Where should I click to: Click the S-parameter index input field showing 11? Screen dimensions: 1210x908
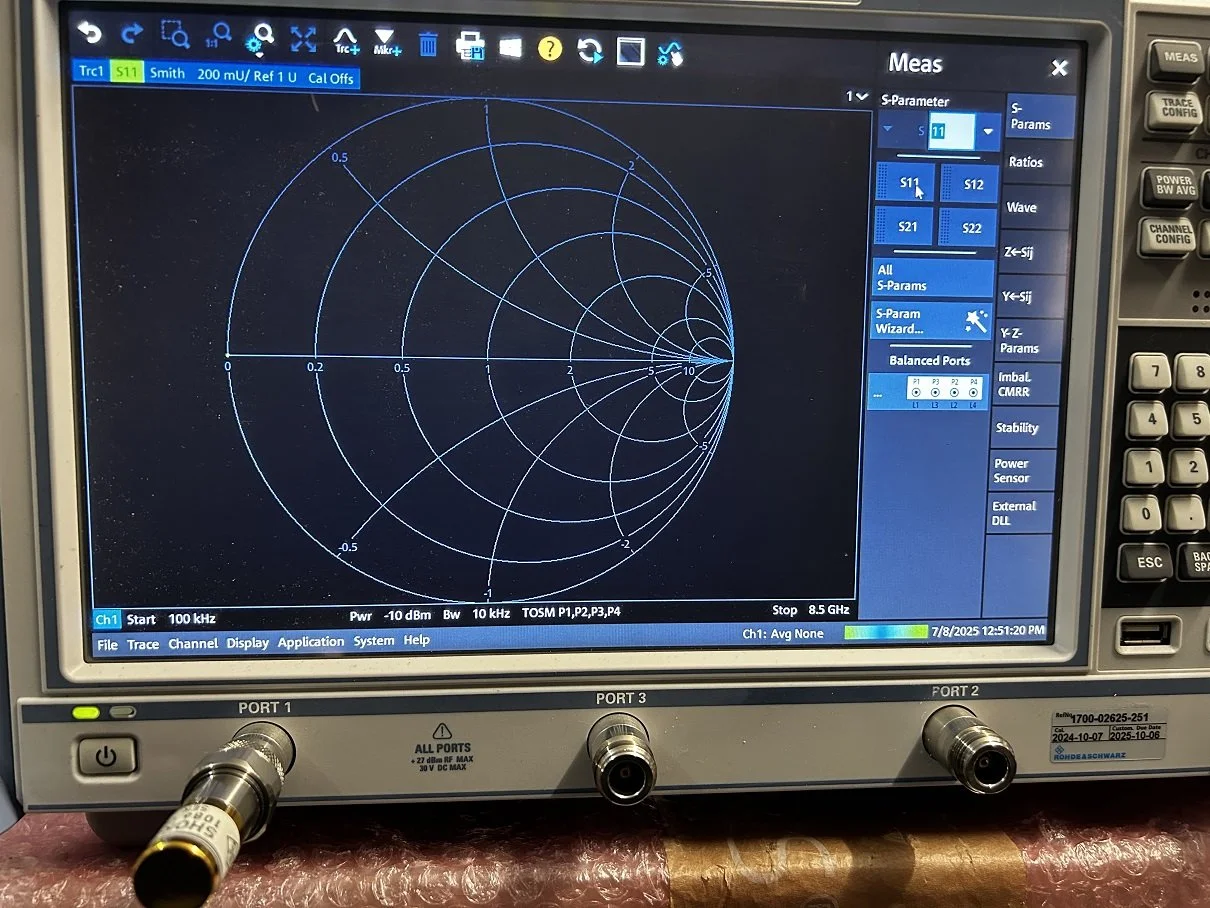click(x=950, y=131)
